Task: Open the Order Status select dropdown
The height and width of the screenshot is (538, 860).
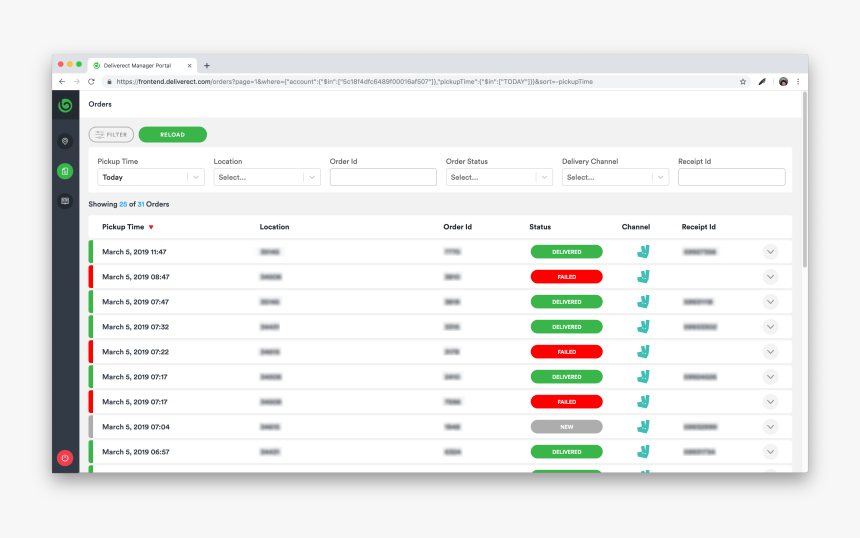Action: (499, 177)
